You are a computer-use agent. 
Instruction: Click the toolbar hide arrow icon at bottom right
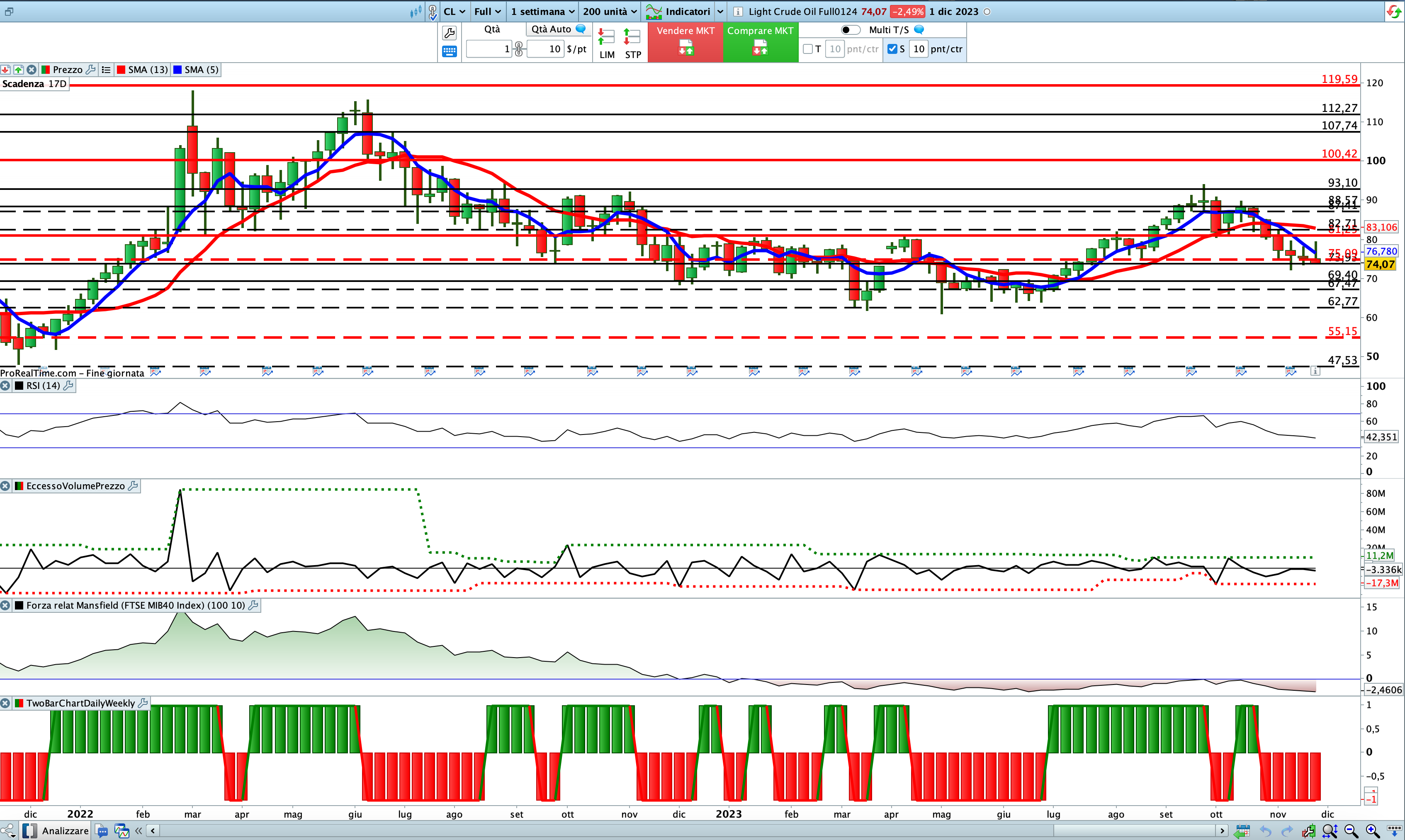click(1394, 831)
